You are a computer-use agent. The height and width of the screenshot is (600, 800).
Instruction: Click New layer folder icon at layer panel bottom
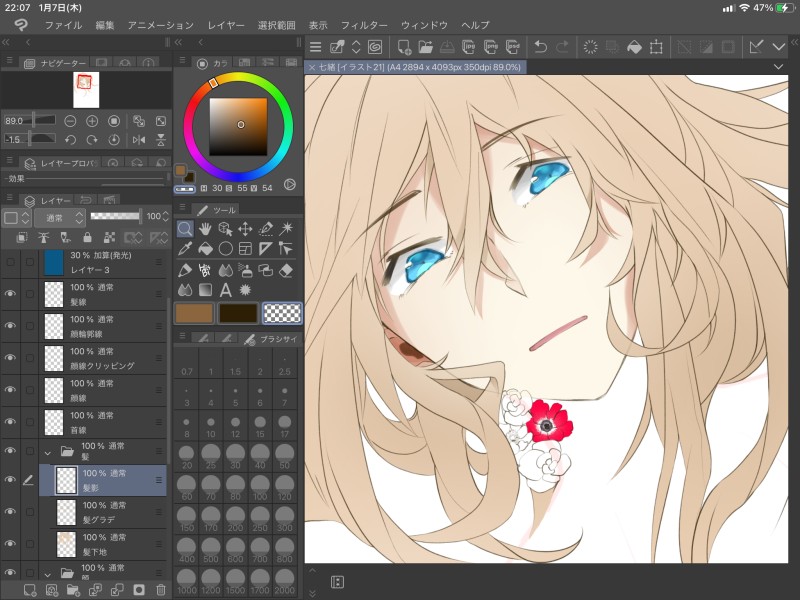tap(73, 590)
